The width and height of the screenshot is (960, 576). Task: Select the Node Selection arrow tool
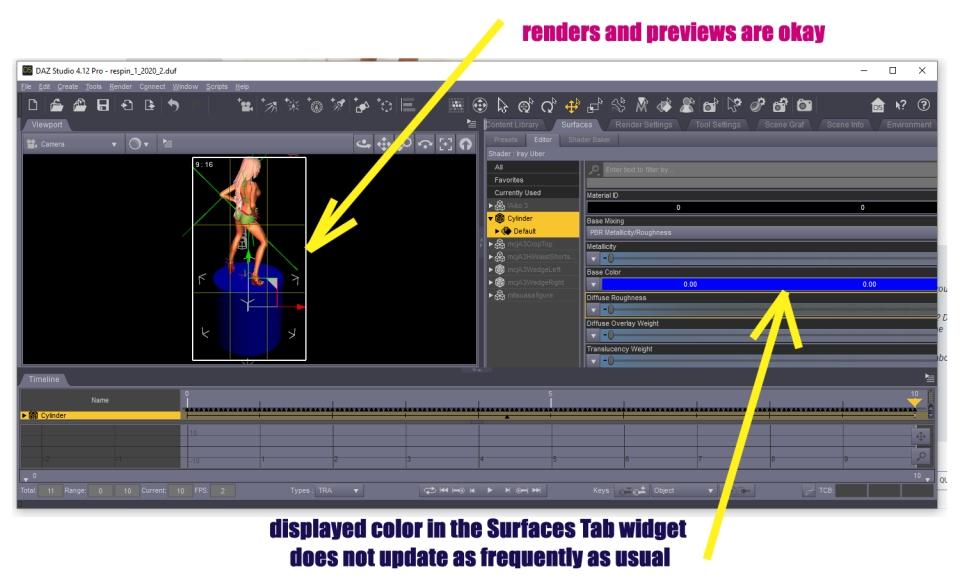click(x=503, y=106)
